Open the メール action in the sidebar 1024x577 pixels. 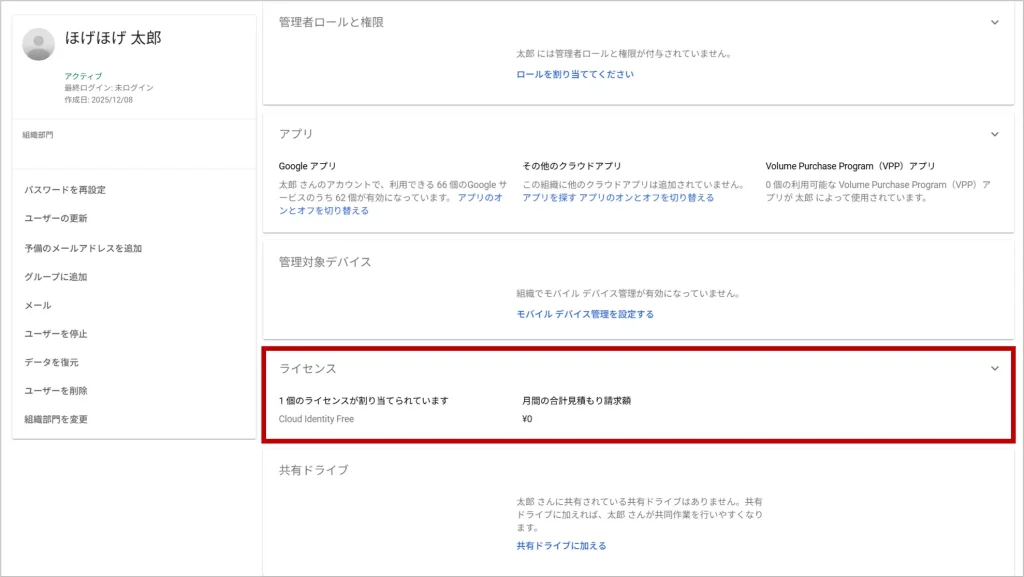tap(38, 305)
